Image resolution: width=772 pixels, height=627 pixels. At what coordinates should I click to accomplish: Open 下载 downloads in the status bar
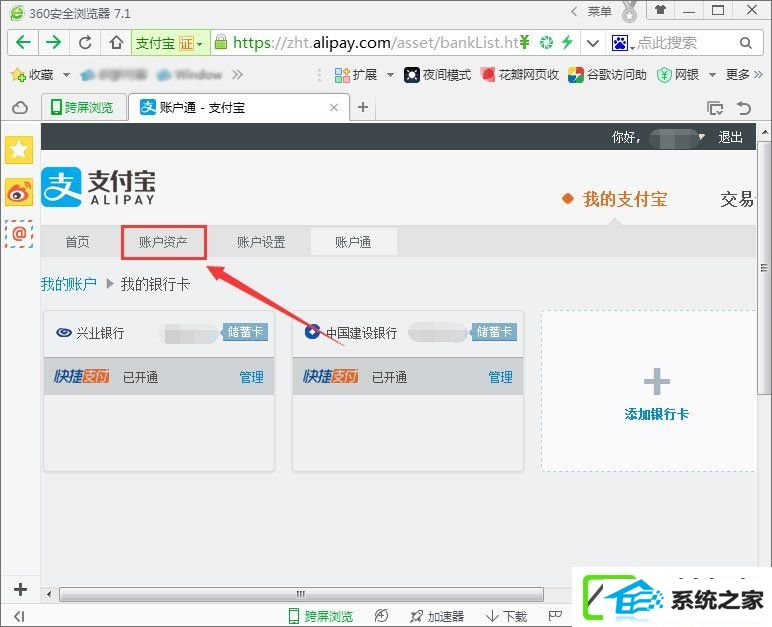[507, 616]
